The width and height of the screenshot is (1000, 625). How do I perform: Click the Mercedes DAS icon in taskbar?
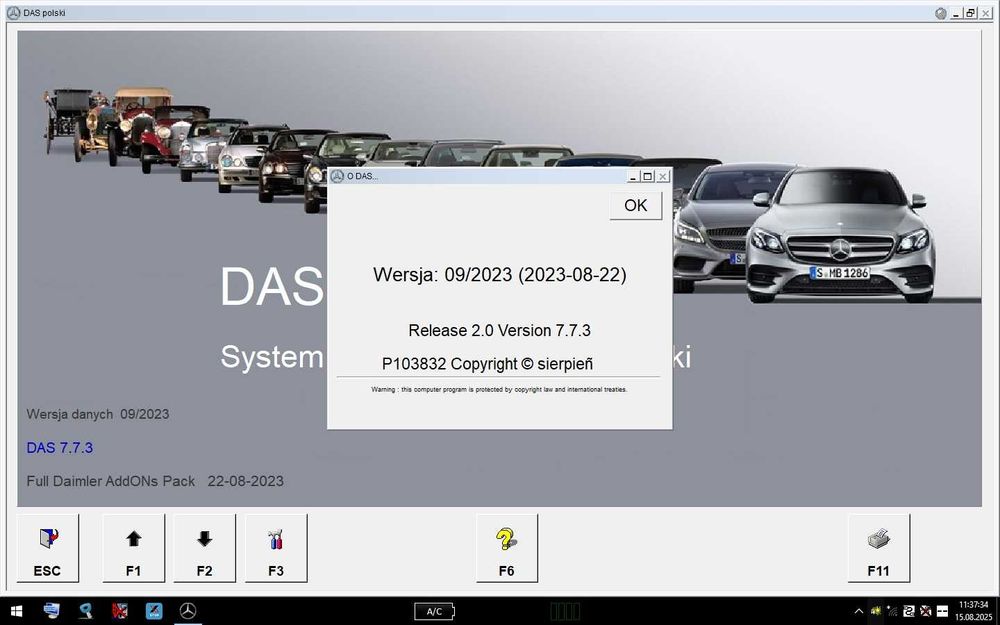(x=188, y=611)
